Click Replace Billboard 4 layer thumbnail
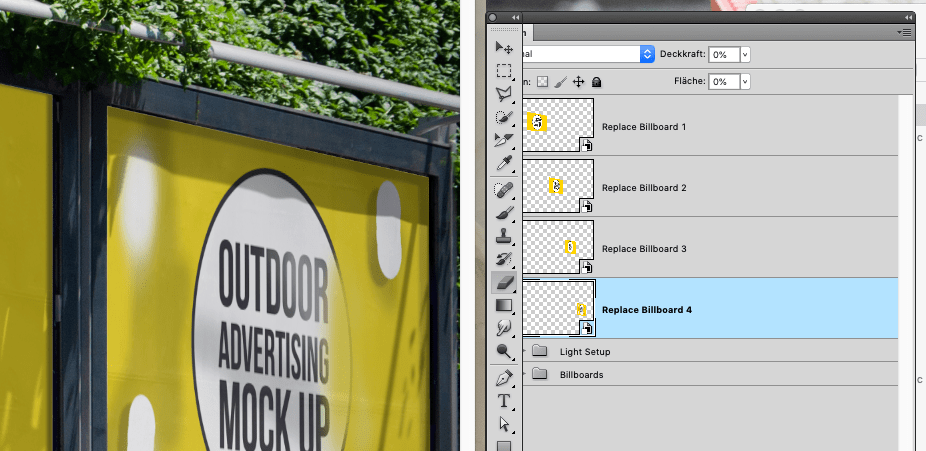 coord(558,308)
